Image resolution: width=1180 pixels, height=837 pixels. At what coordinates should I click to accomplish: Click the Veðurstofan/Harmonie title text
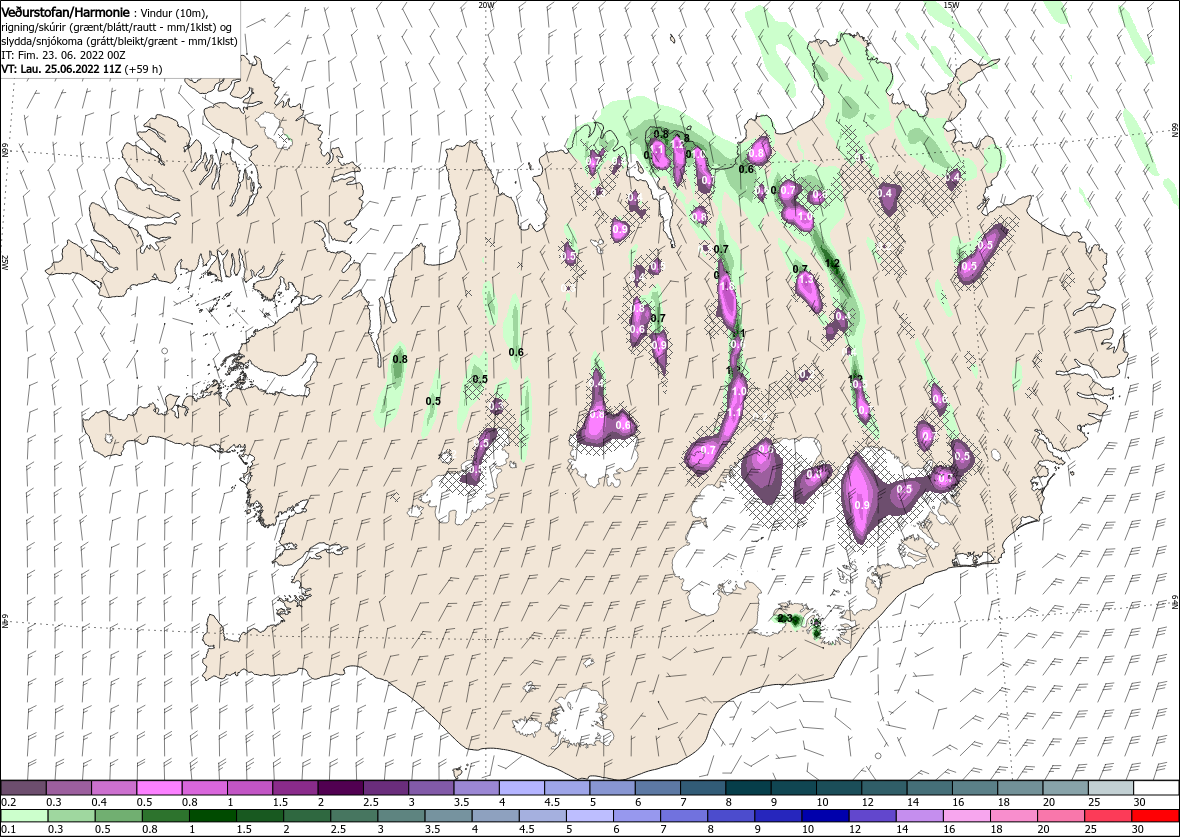[63, 14]
